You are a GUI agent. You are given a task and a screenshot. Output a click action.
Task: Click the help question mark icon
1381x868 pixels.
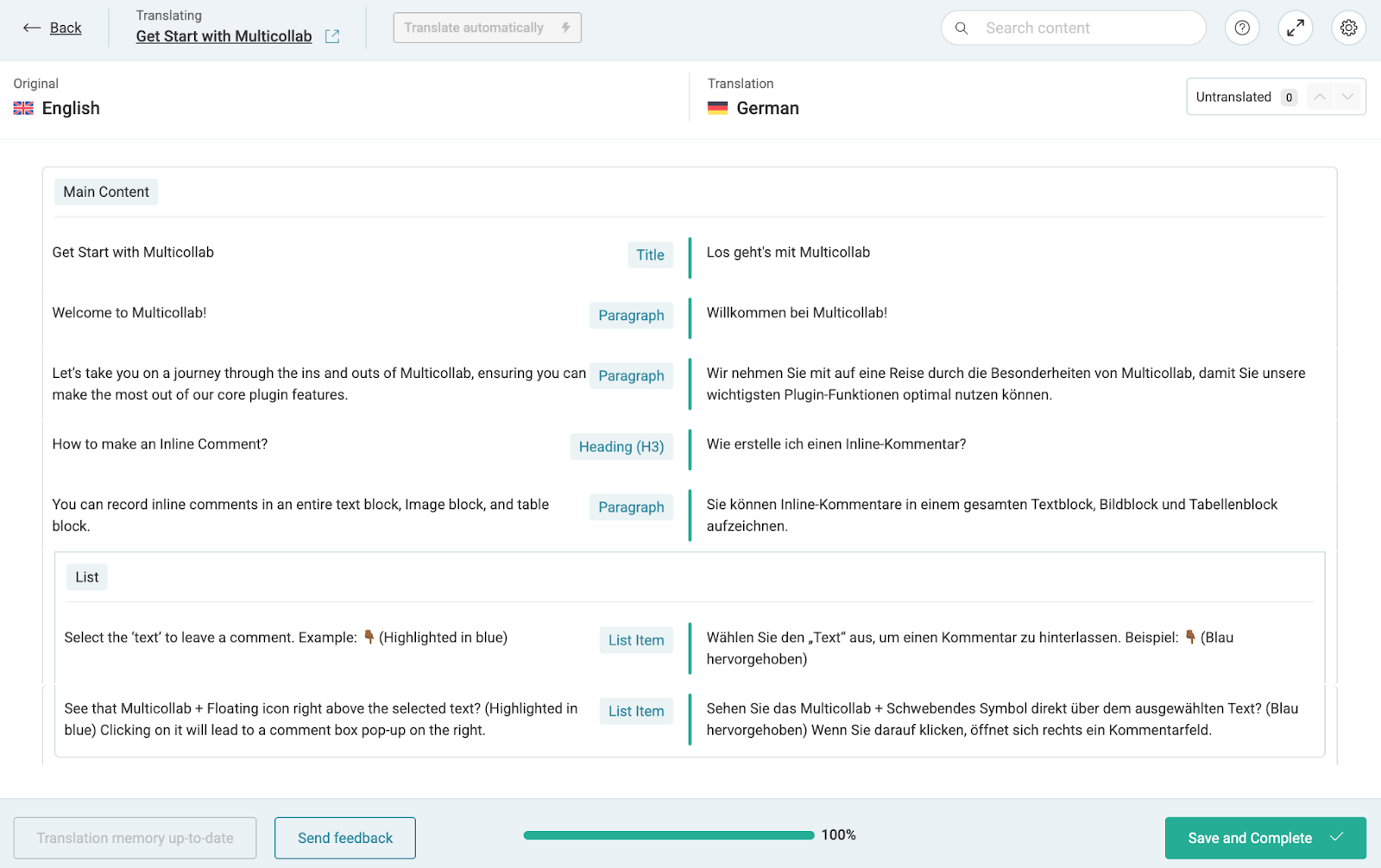1242,28
